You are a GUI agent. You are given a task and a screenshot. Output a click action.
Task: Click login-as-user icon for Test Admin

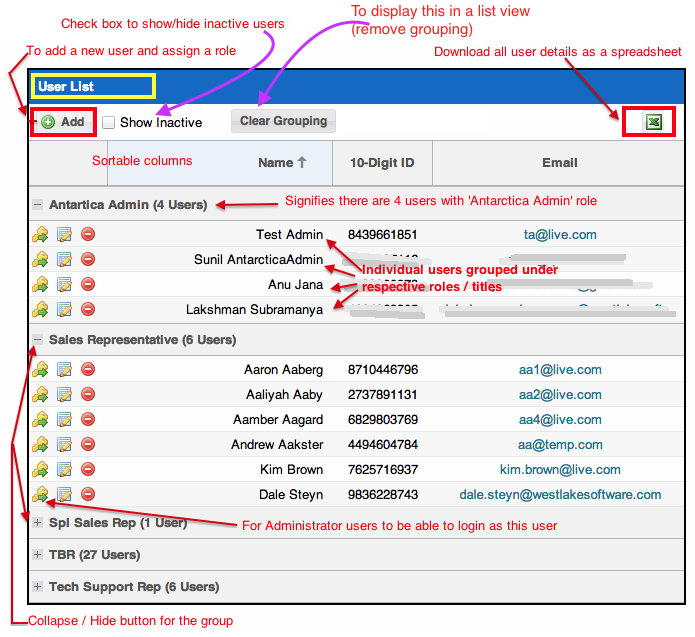(40, 235)
